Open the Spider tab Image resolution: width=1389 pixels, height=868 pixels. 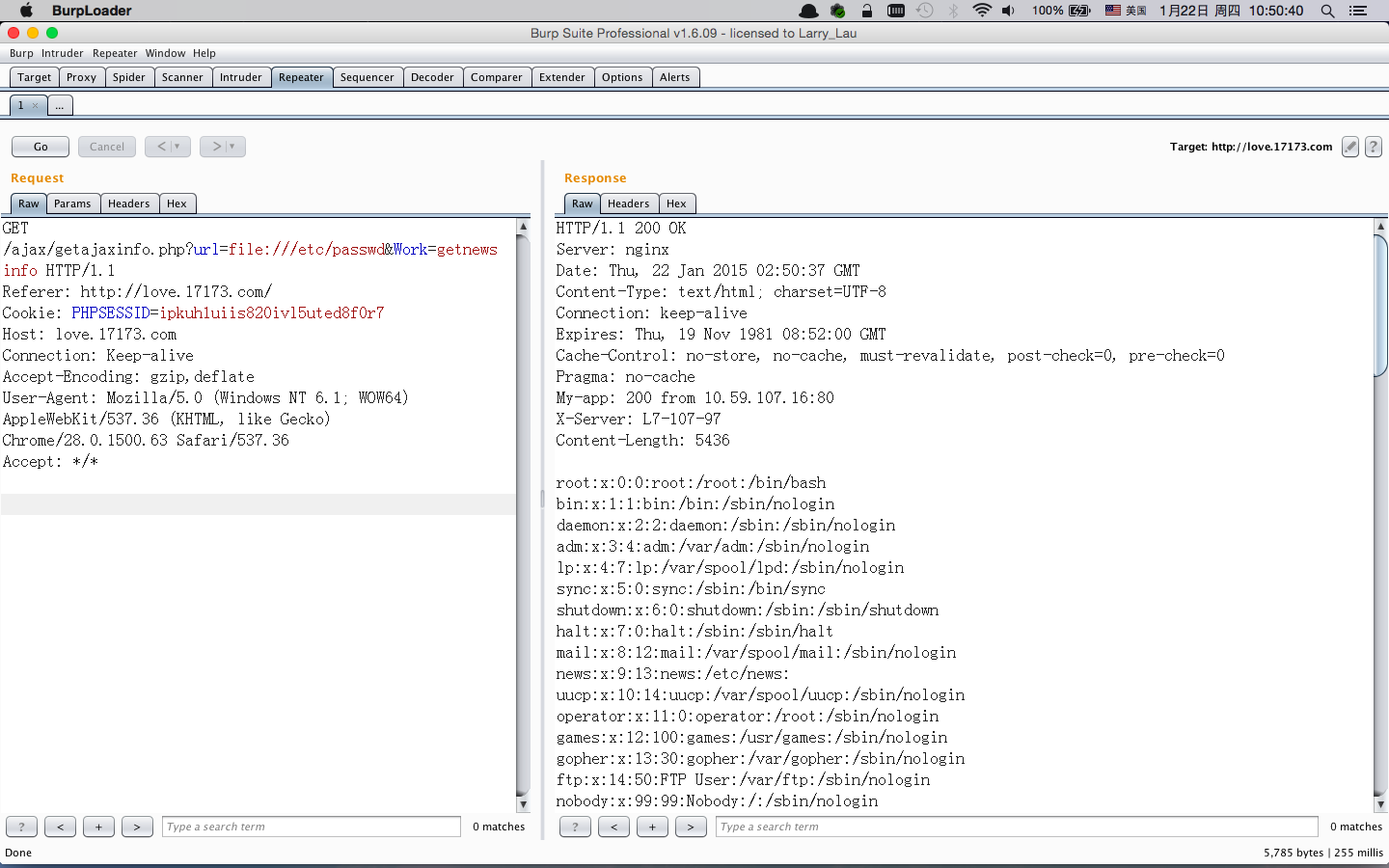pyautogui.click(x=128, y=77)
